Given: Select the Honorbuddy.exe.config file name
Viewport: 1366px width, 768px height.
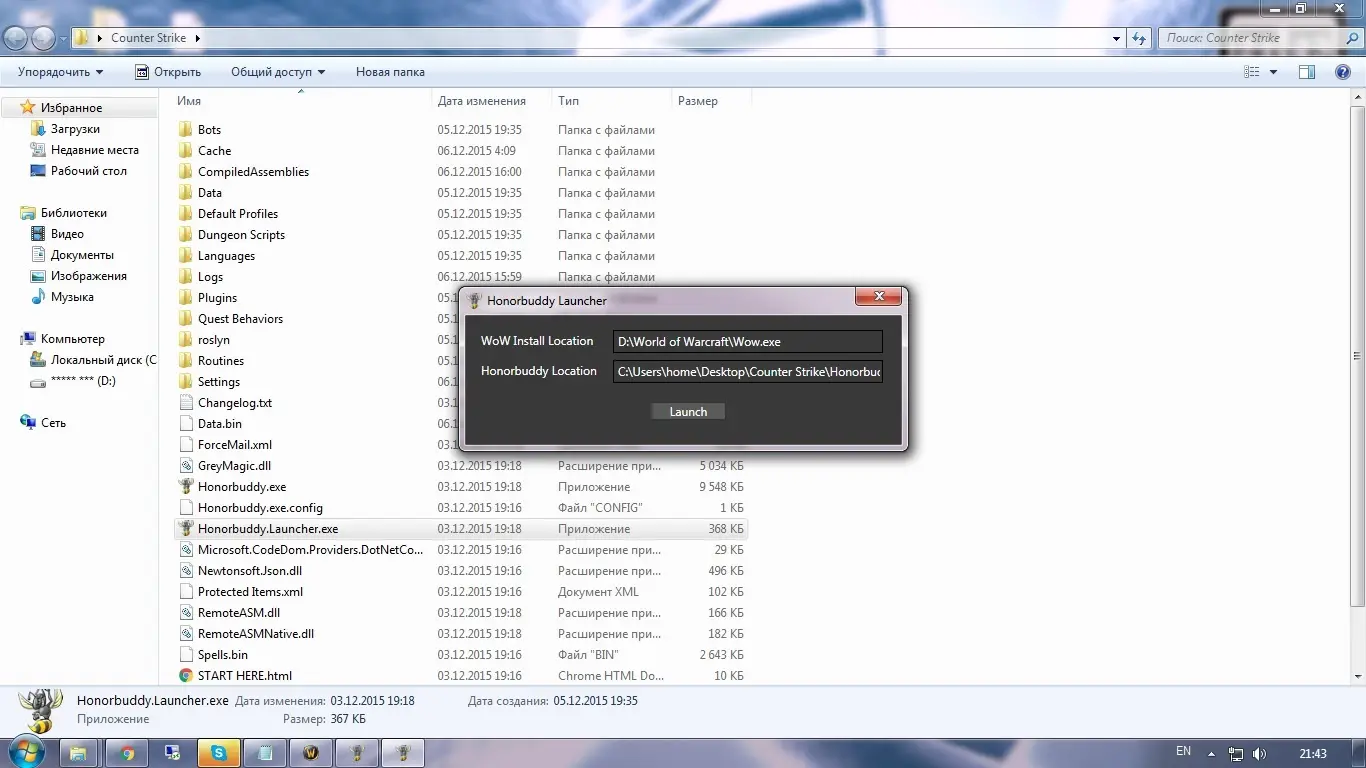Looking at the screenshot, I should (260, 508).
